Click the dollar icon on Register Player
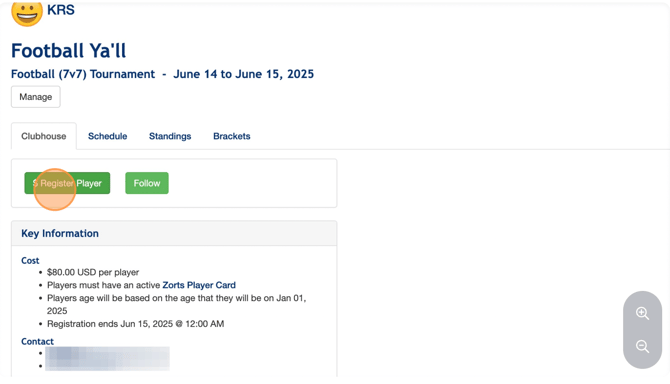The width and height of the screenshot is (670, 384). [x=35, y=183]
